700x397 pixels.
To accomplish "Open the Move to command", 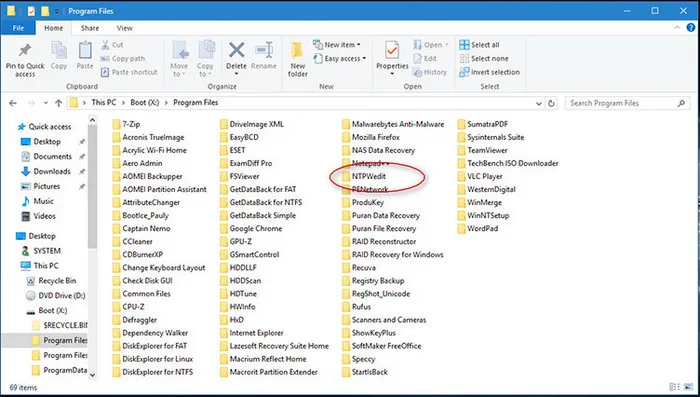I will [179, 59].
